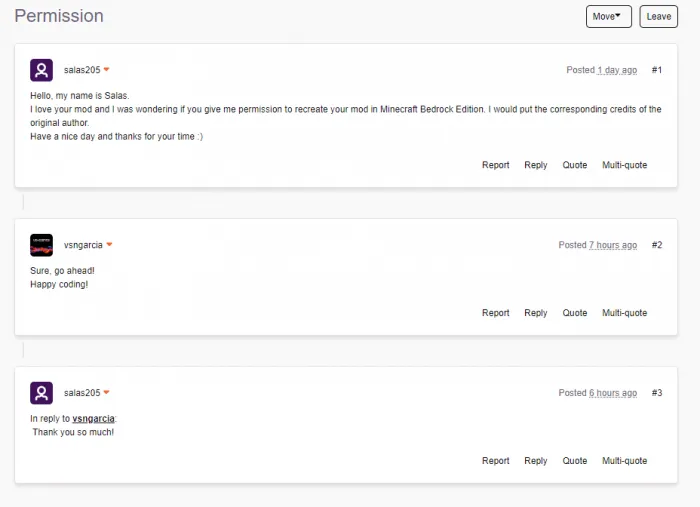Click the vsngarcia link in 'In reply to'
The width and height of the screenshot is (700, 507).
pyautogui.click(x=93, y=419)
